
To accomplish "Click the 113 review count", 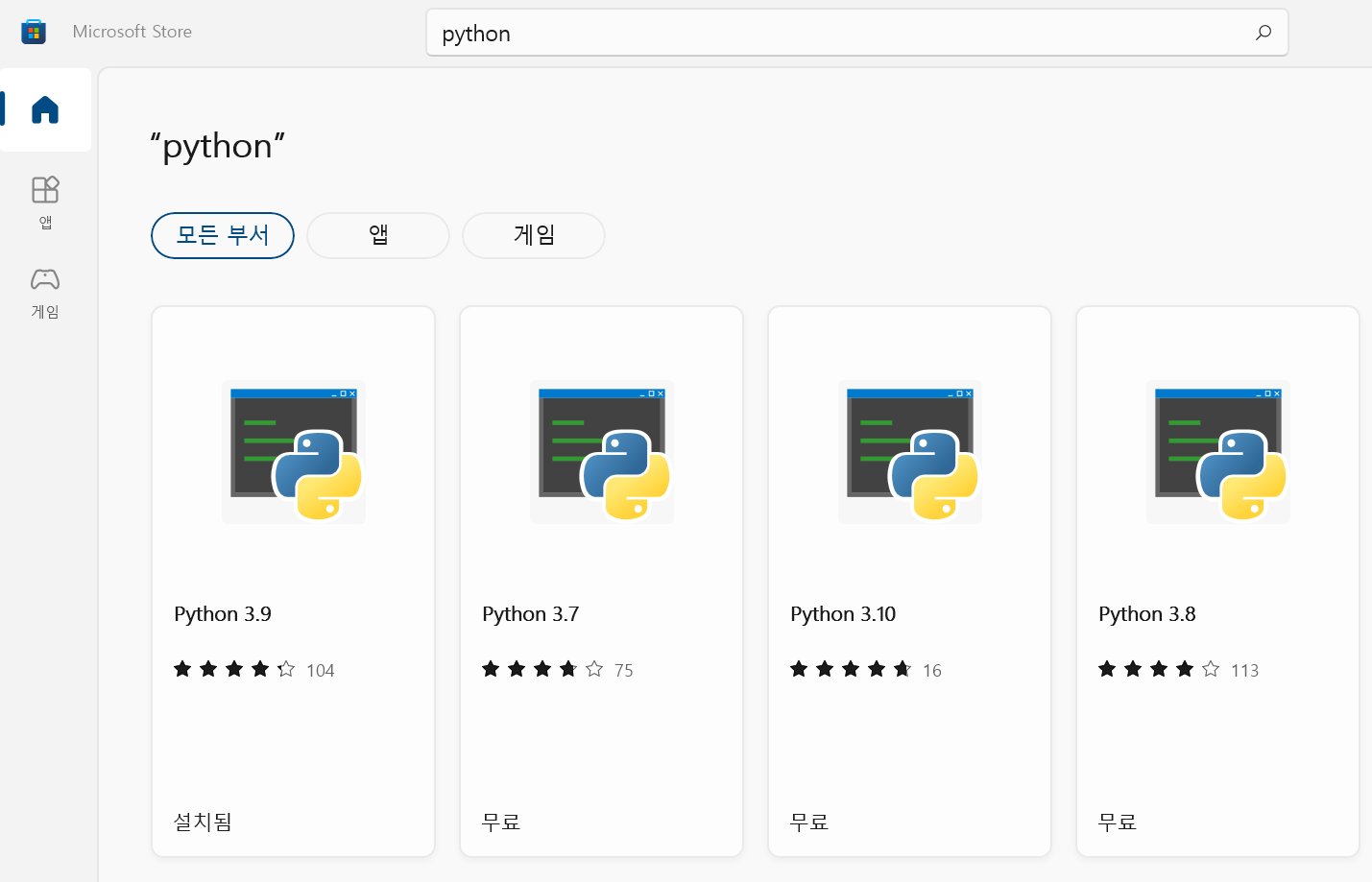I will [1245, 670].
